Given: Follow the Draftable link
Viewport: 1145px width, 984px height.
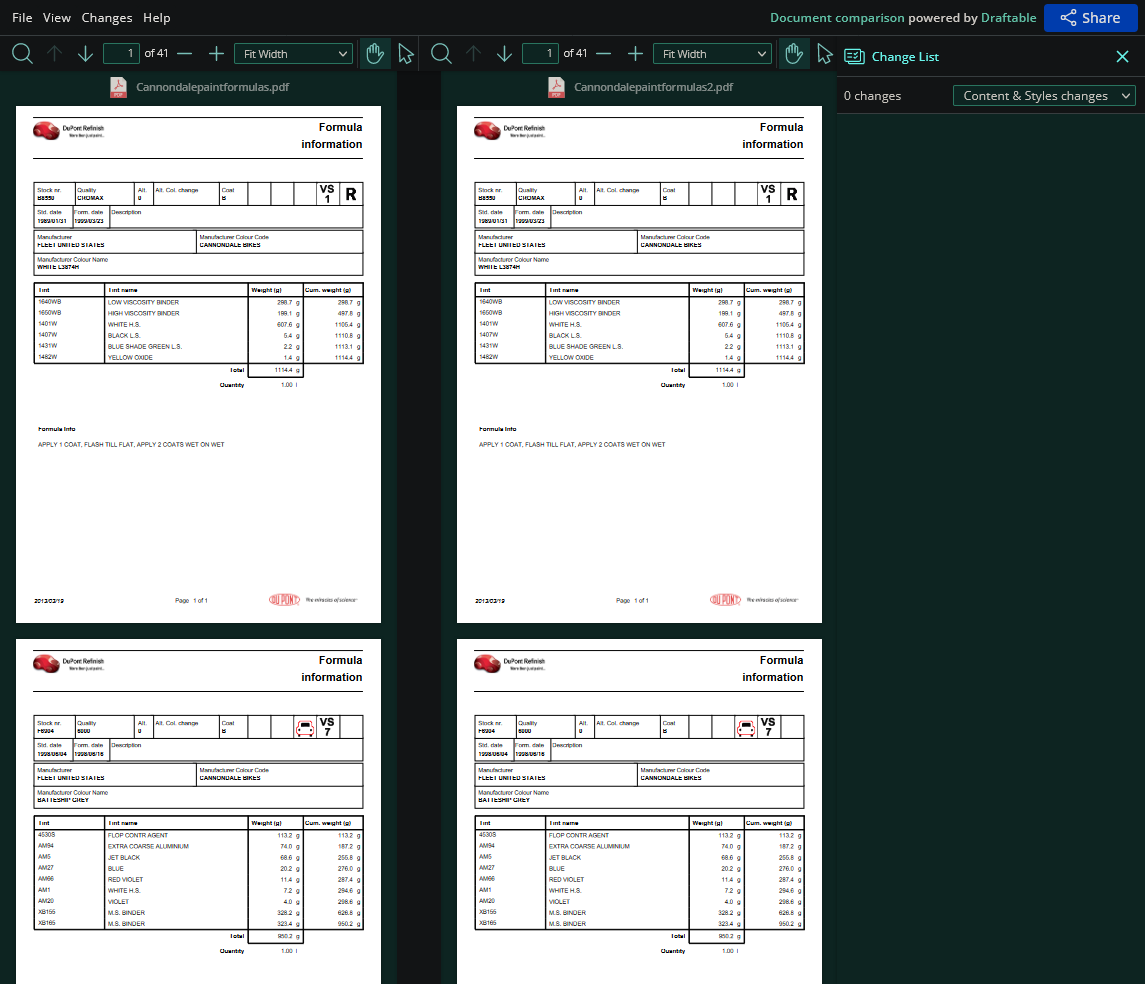Looking at the screenshot, I should [1008, 18].
